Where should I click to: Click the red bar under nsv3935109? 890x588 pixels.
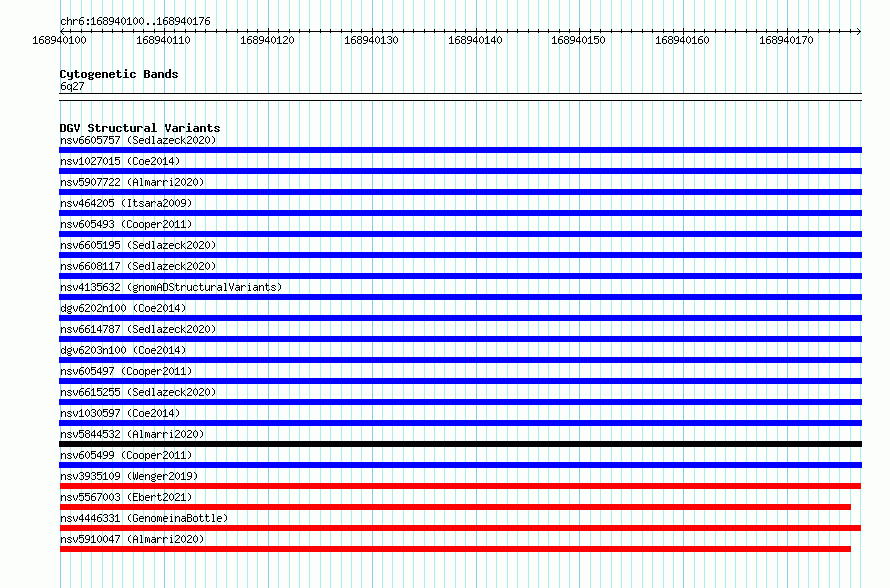click(x=460, y=486)
